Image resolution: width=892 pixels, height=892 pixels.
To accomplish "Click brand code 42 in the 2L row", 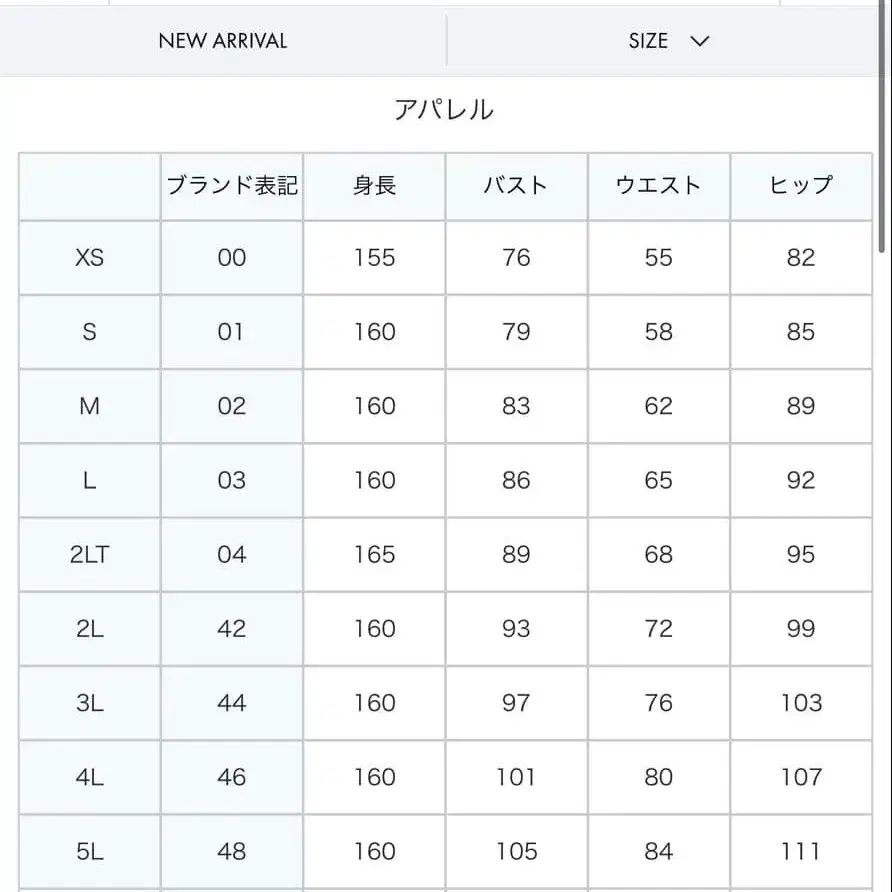I will click(x=231, y=628).
